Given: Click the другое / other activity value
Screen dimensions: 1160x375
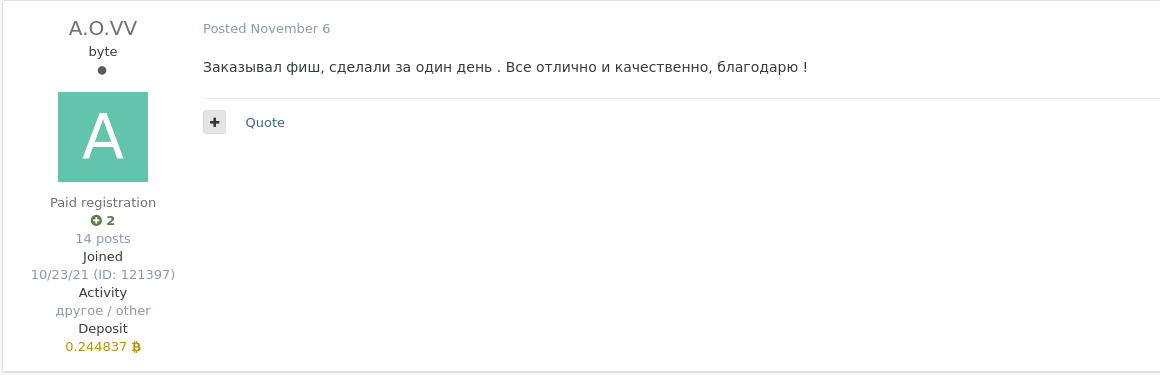Looking at the screenshot, I should coord(103,311).
